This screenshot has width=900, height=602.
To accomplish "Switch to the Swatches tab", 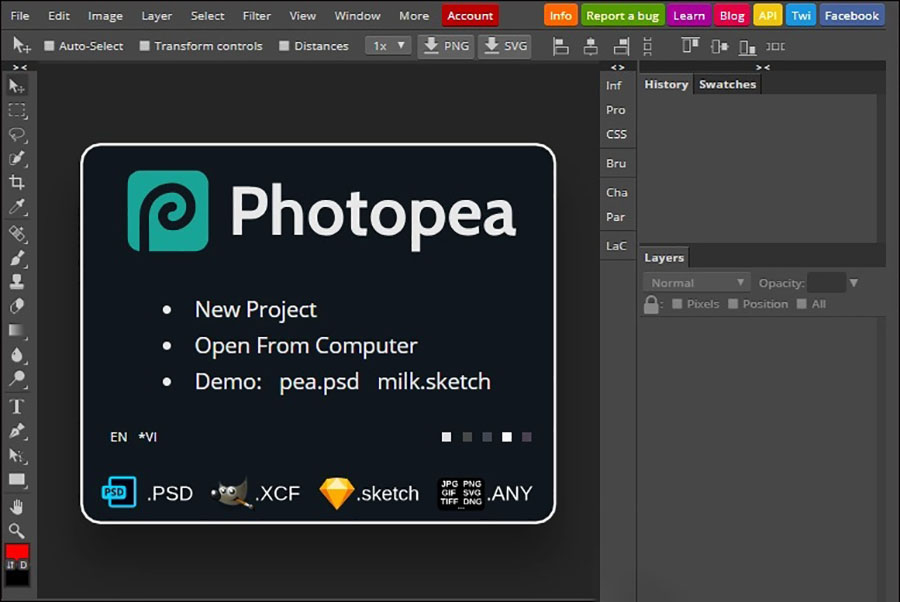I will point(727,85).
